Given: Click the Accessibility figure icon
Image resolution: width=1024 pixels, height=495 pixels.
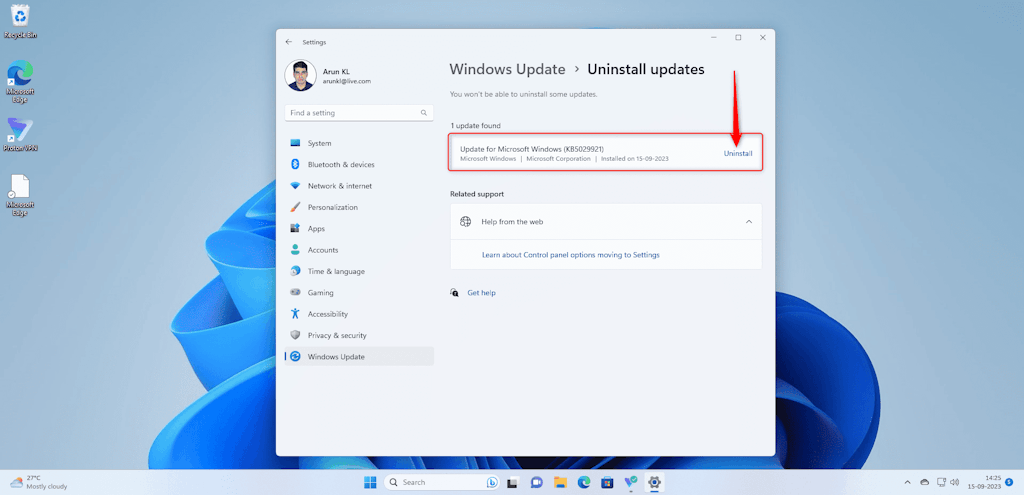Looking at the screenshot, I should coord(295,313).
